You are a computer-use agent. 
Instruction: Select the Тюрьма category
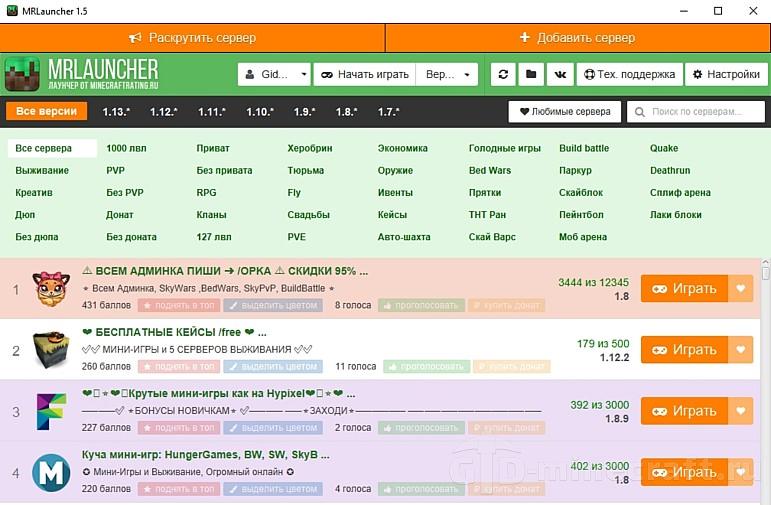point(305,171)
